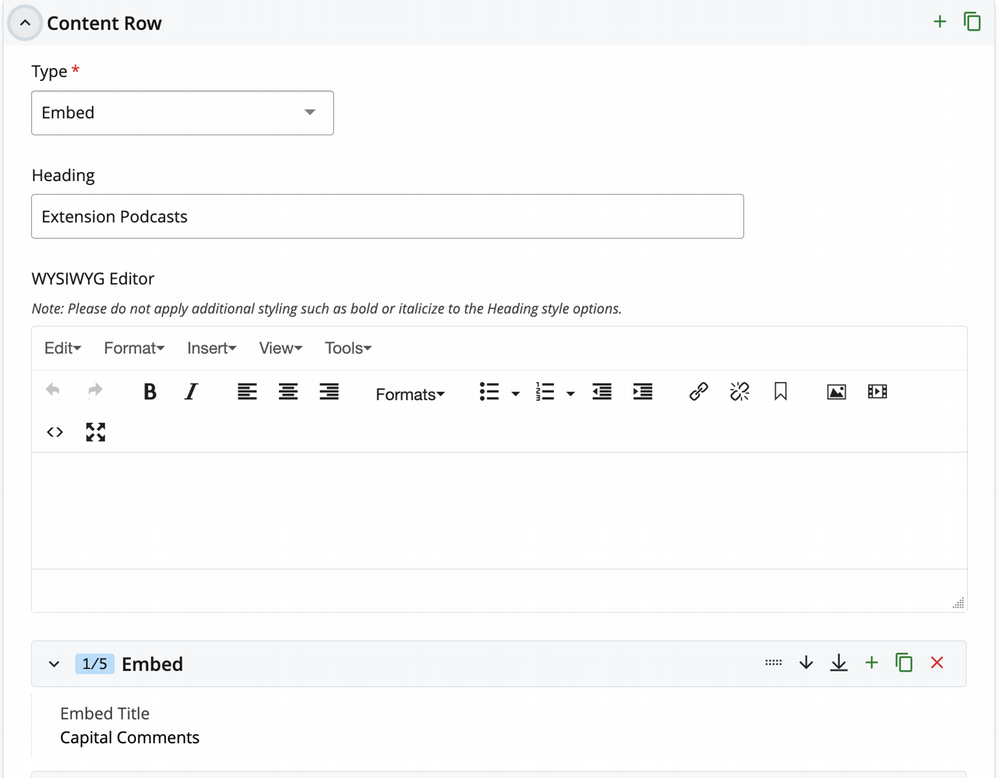Screen dimensions: 1000x778
Task: Expand the editor to fullscreen
Action: pos(95,432)
